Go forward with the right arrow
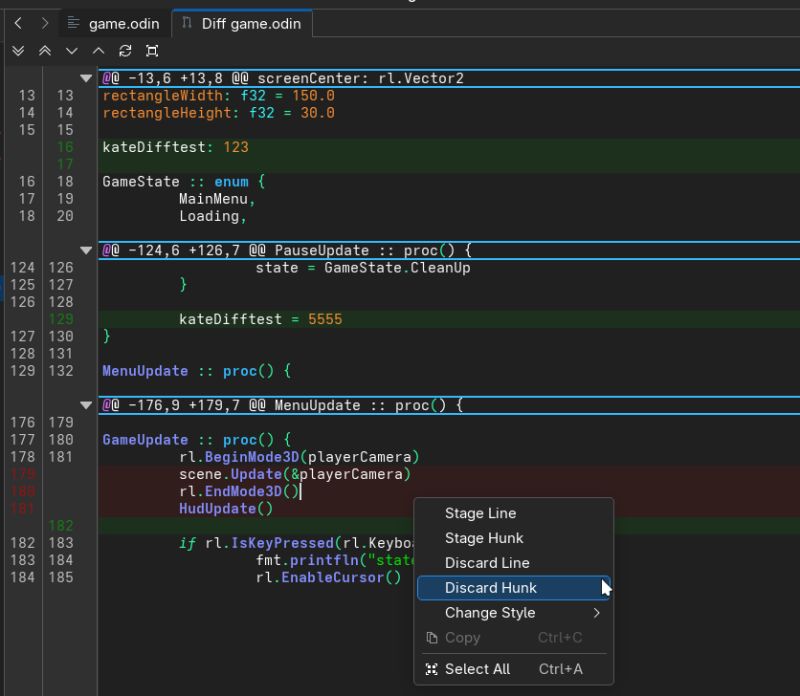The width and height of the screenshot is (800, 696). [45, 23]
